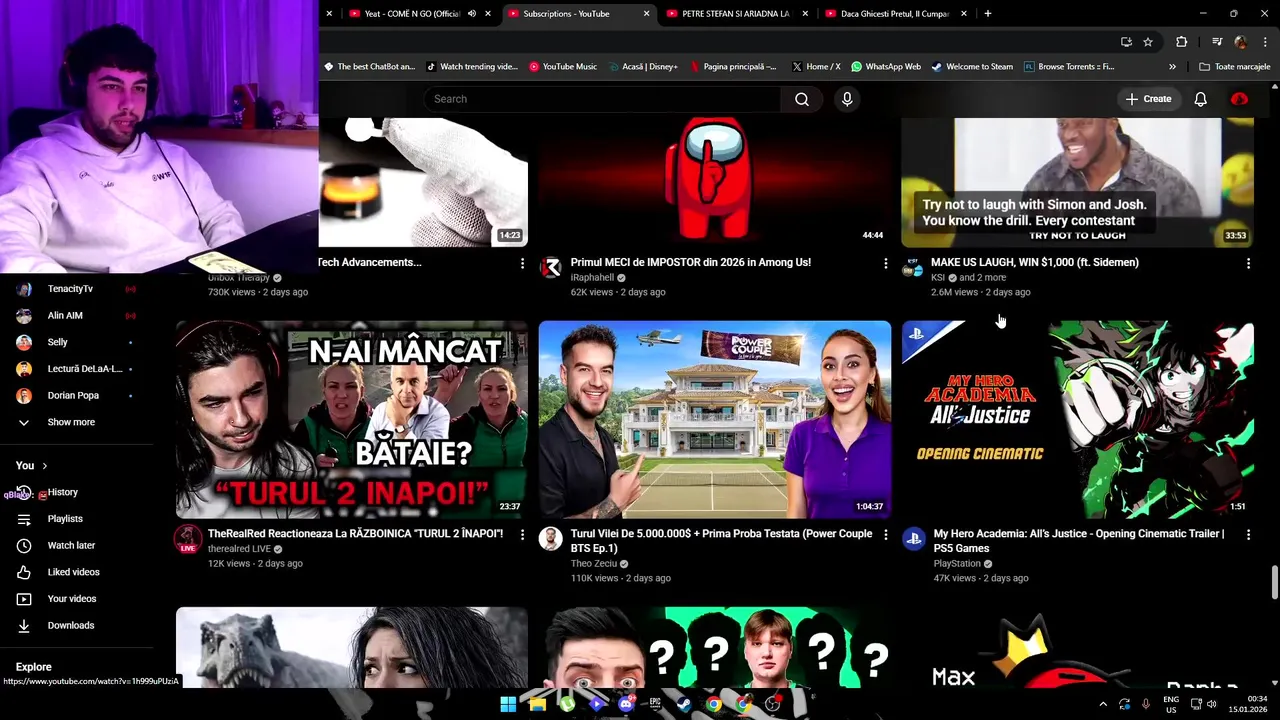Expand Show more subscriptions
1280x720 pixels.
(71, 422)
